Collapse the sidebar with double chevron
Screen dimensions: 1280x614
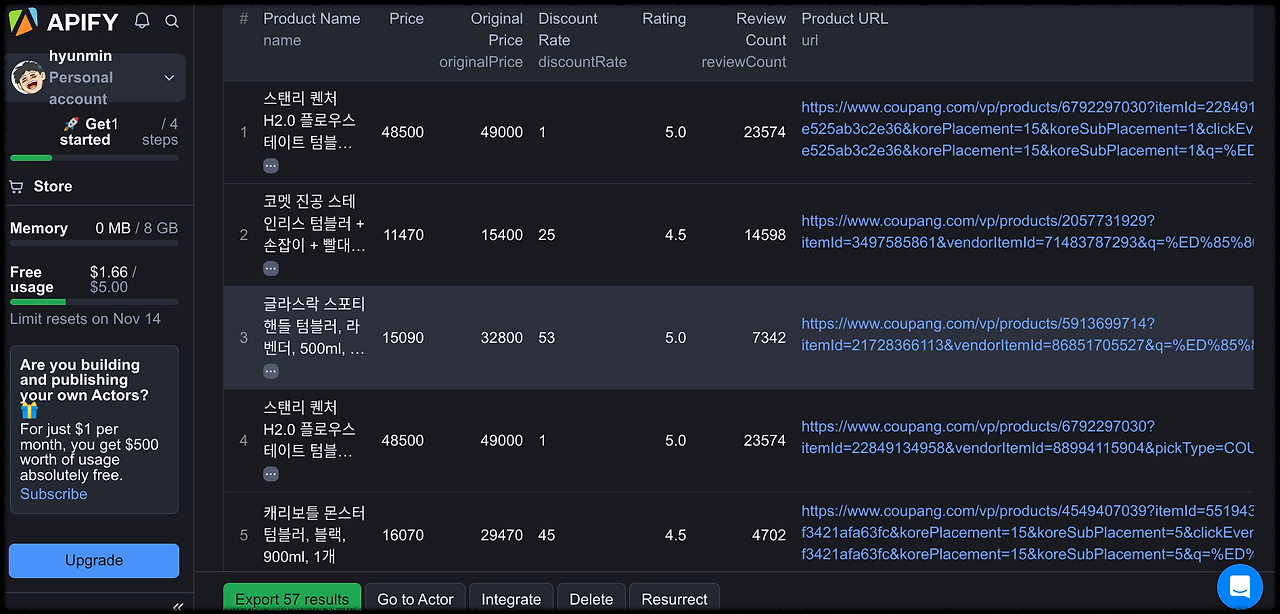[x=178, y=606]
